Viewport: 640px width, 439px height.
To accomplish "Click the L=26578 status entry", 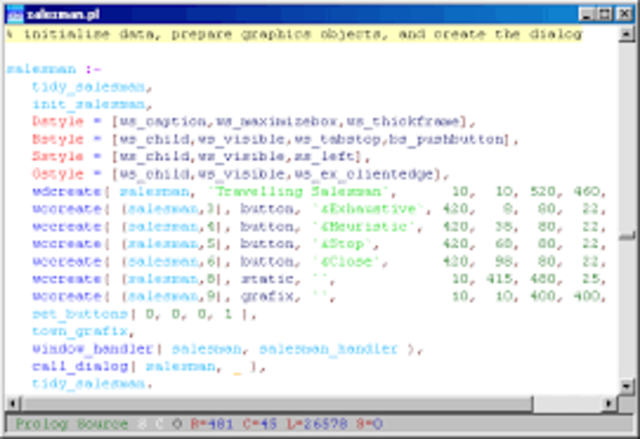I will tap(317, 424).
